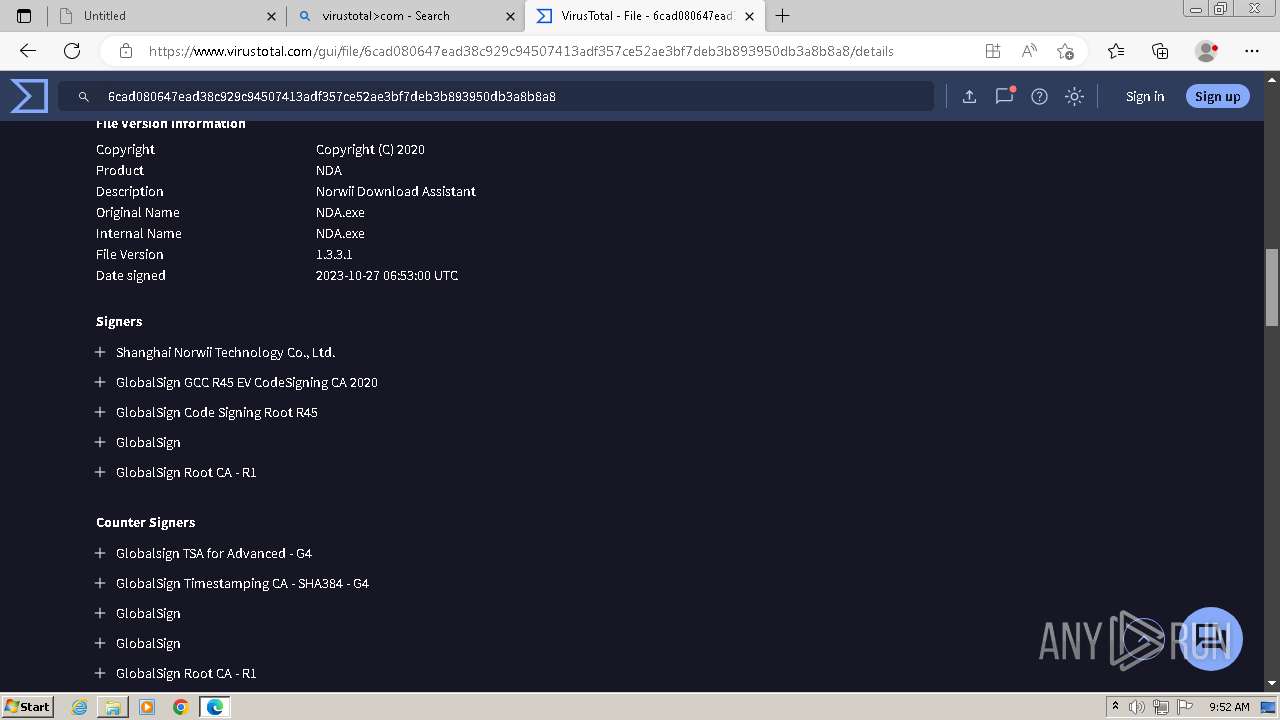The image size is (1280, 720).
Task: Click the Sign up button
Action: pos(1217,96)
